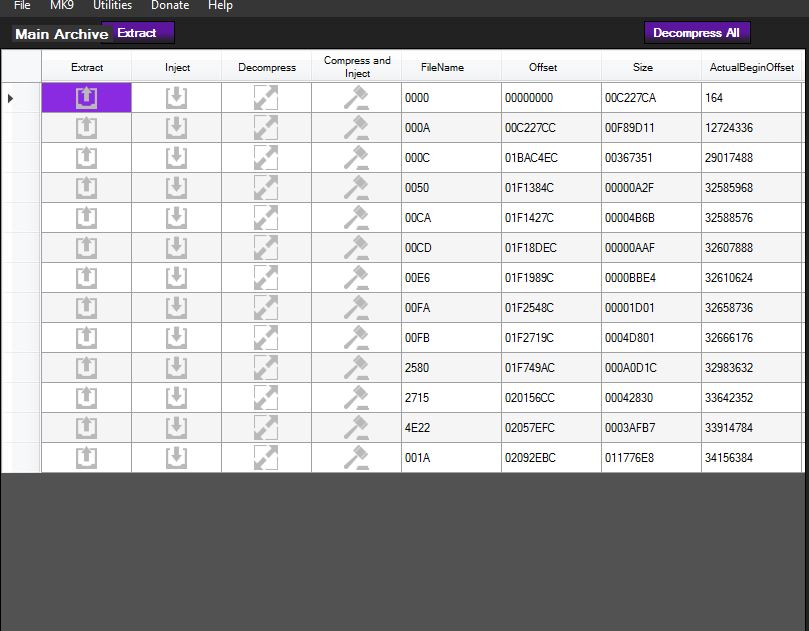The image size is (809, 631).
Task: Extract file 4E22 using its row icon
Action: [x=86, y=427]
